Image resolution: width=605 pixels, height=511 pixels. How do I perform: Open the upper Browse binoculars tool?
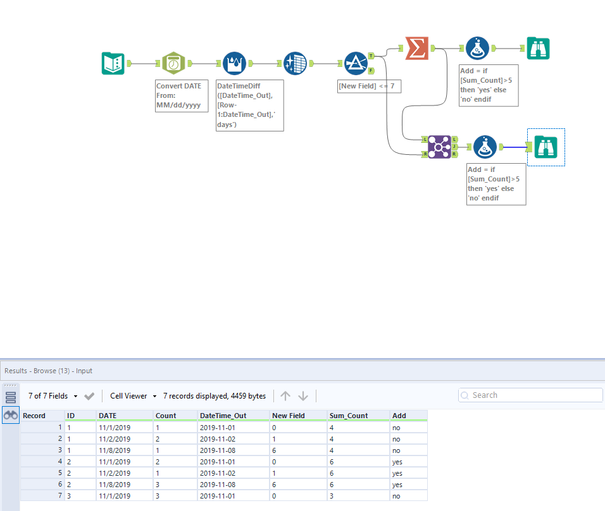click(538, 48)
